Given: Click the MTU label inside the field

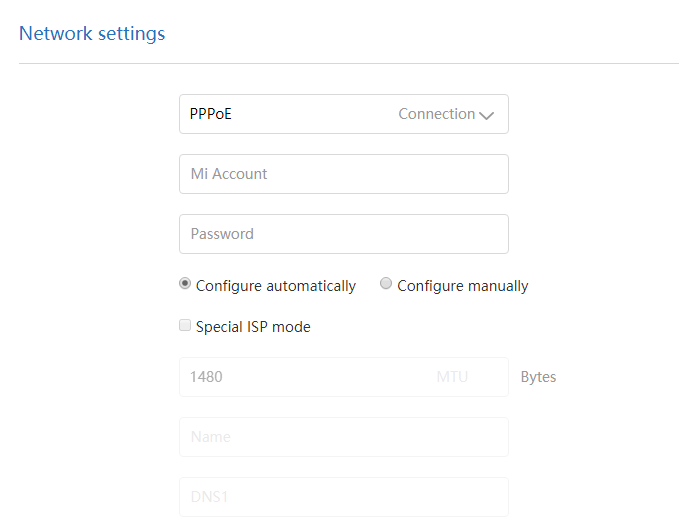Looking at the screenshot, I should click(452, 377).
